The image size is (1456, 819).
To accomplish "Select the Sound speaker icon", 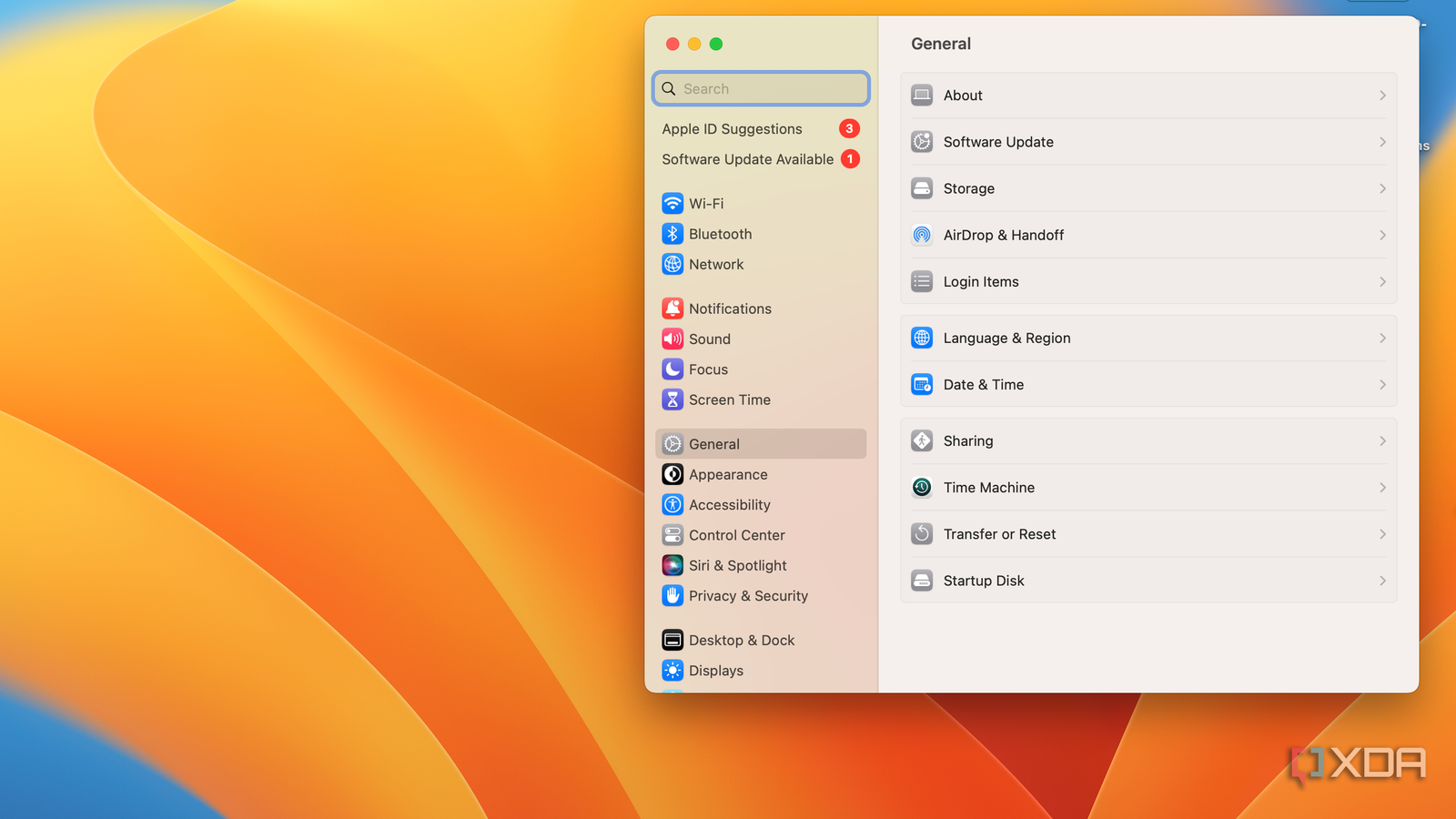I will (672, 339).
